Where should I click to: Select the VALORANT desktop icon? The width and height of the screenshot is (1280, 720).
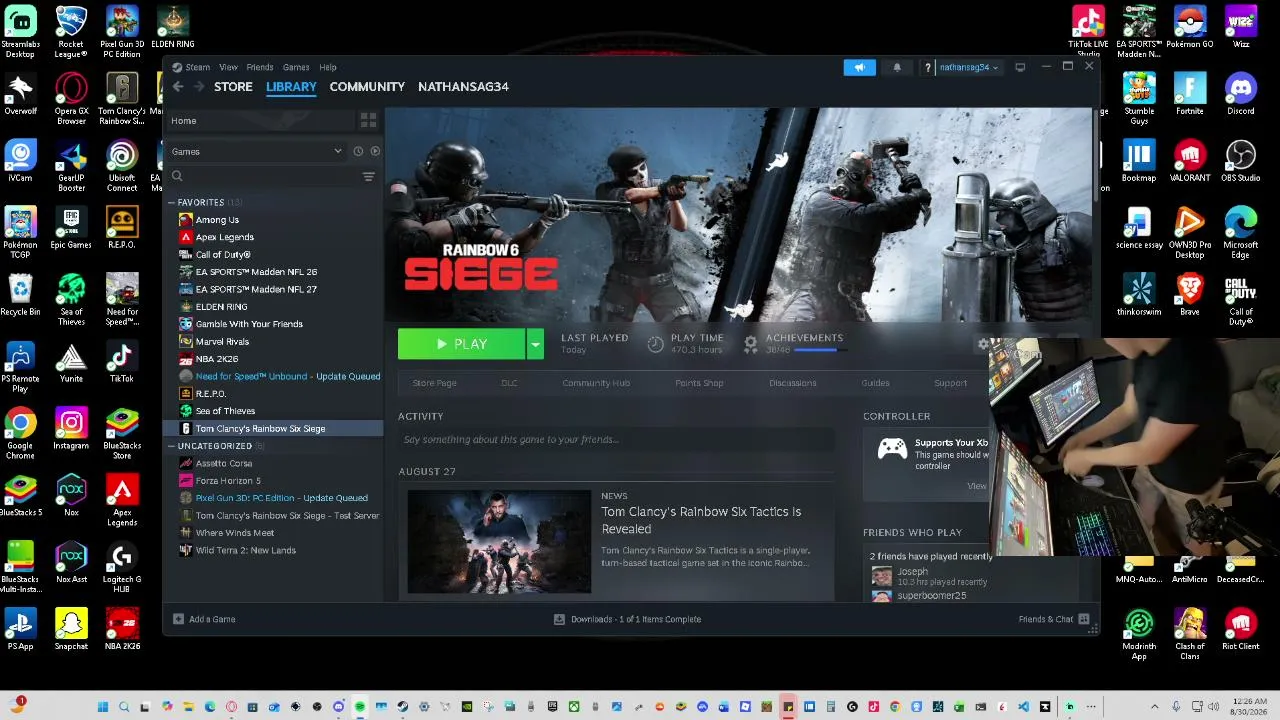click(x=1190, y=163)
